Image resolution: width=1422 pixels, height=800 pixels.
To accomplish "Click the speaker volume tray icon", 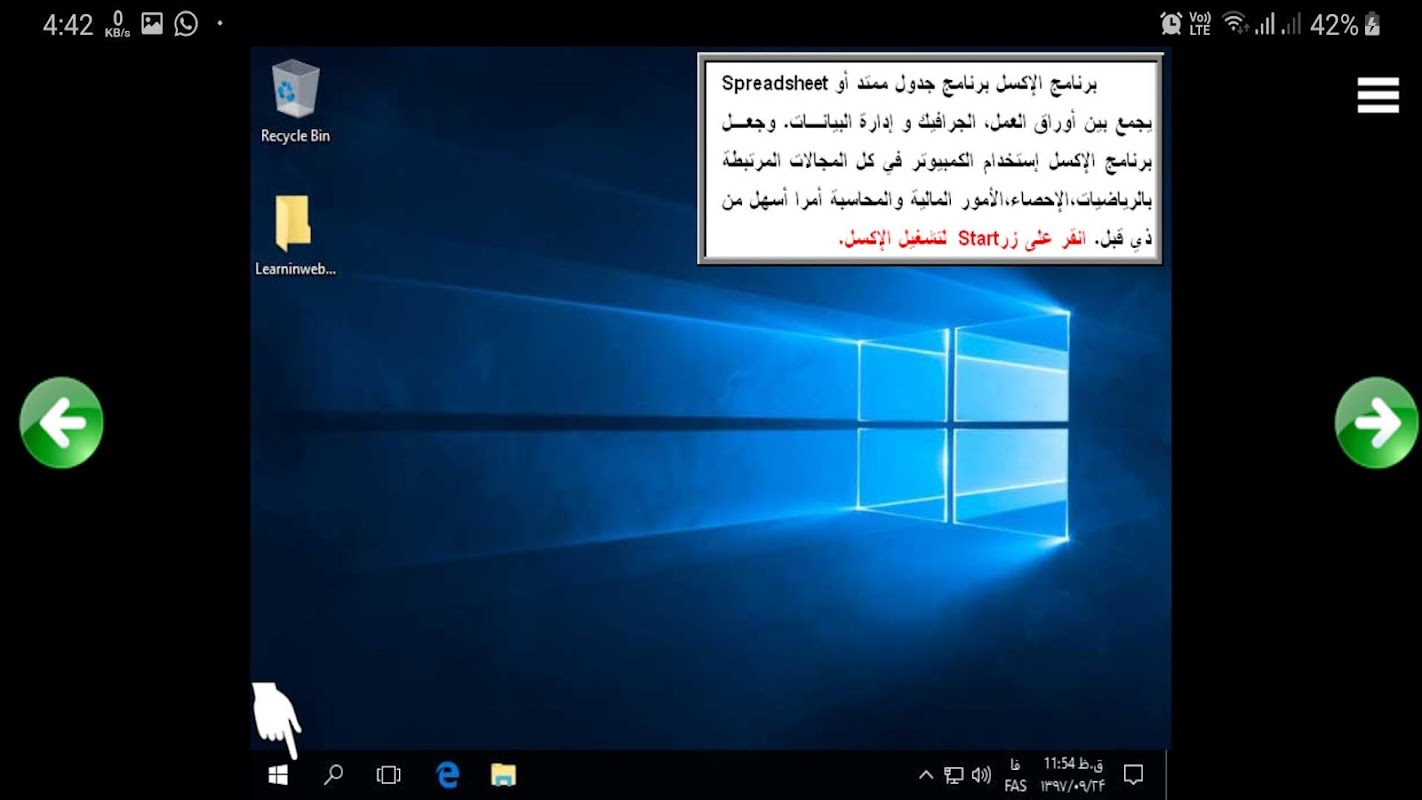I will click(981, 775).
